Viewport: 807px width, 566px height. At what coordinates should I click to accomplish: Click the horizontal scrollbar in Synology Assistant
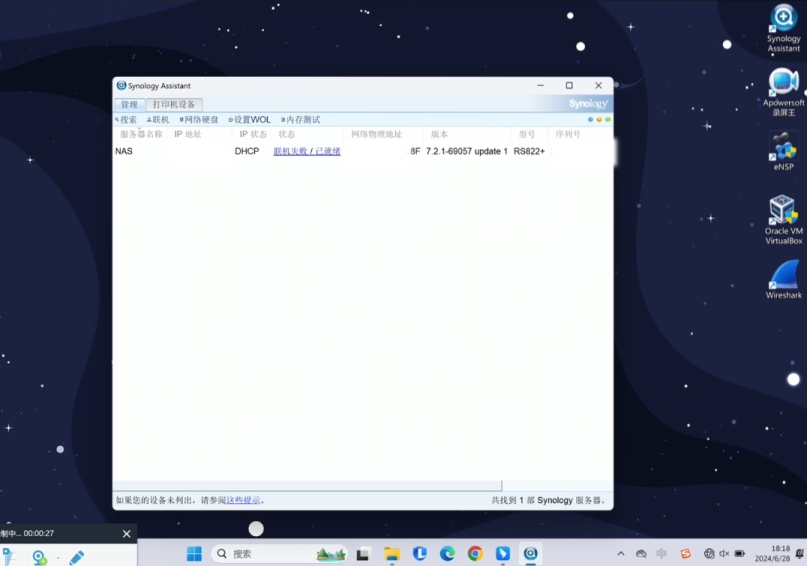(307, 486)
